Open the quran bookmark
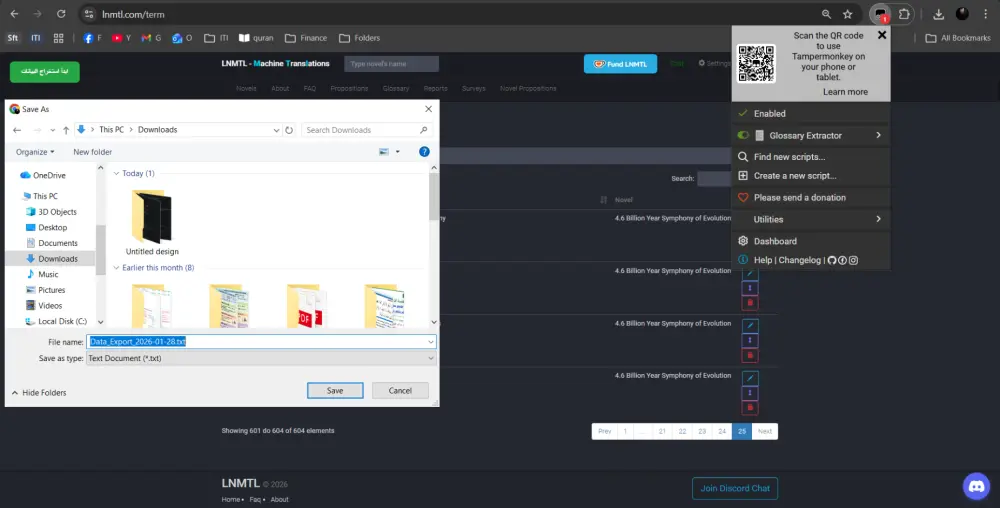This screenshot has width=1000, height=508. (256, 38)
